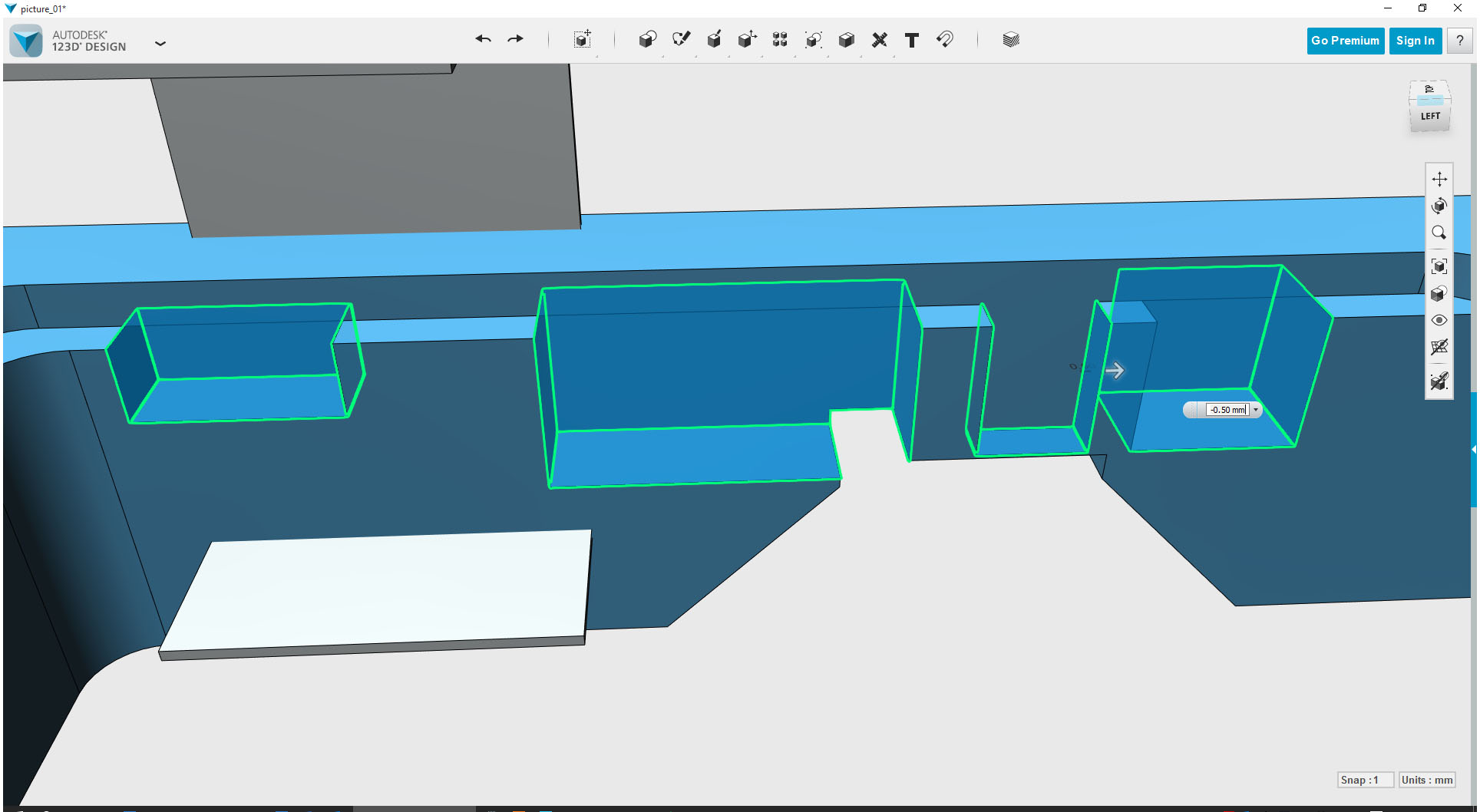
Task: Click the Undo arrow icon
Action: (x=484, y=40)
